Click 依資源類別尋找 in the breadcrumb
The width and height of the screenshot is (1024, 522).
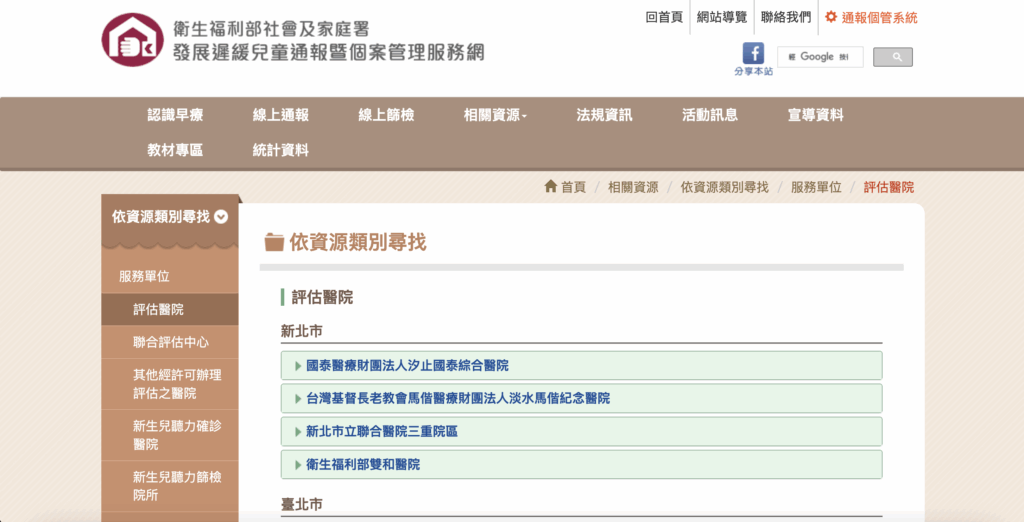(724, 188)
